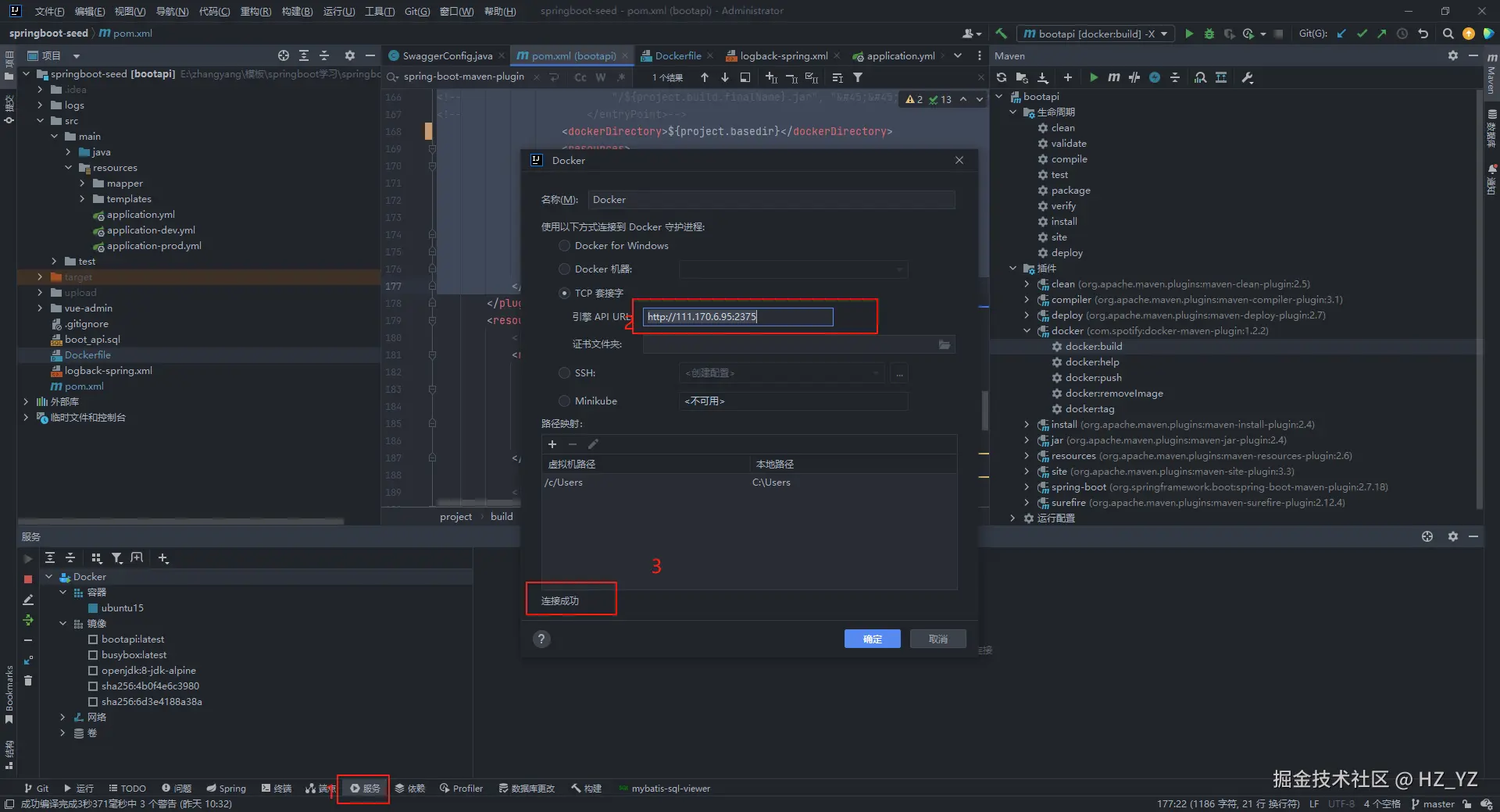Tick the busybox:latest image checkbox
Image resolution: width=1500 pixels, height=812 pixels.
(93, 655)
